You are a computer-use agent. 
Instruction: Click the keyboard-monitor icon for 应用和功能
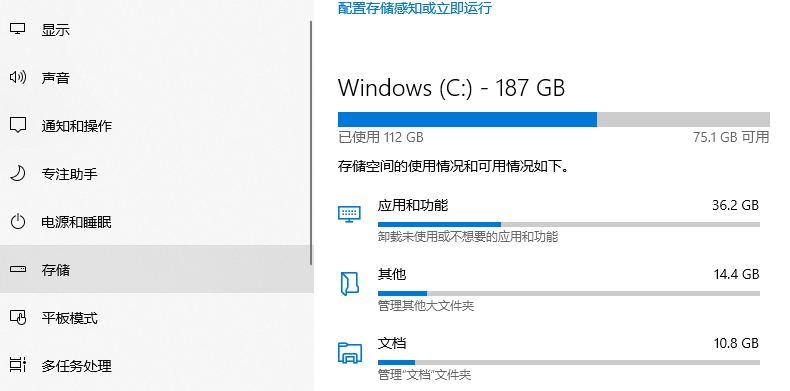point(349,214)
